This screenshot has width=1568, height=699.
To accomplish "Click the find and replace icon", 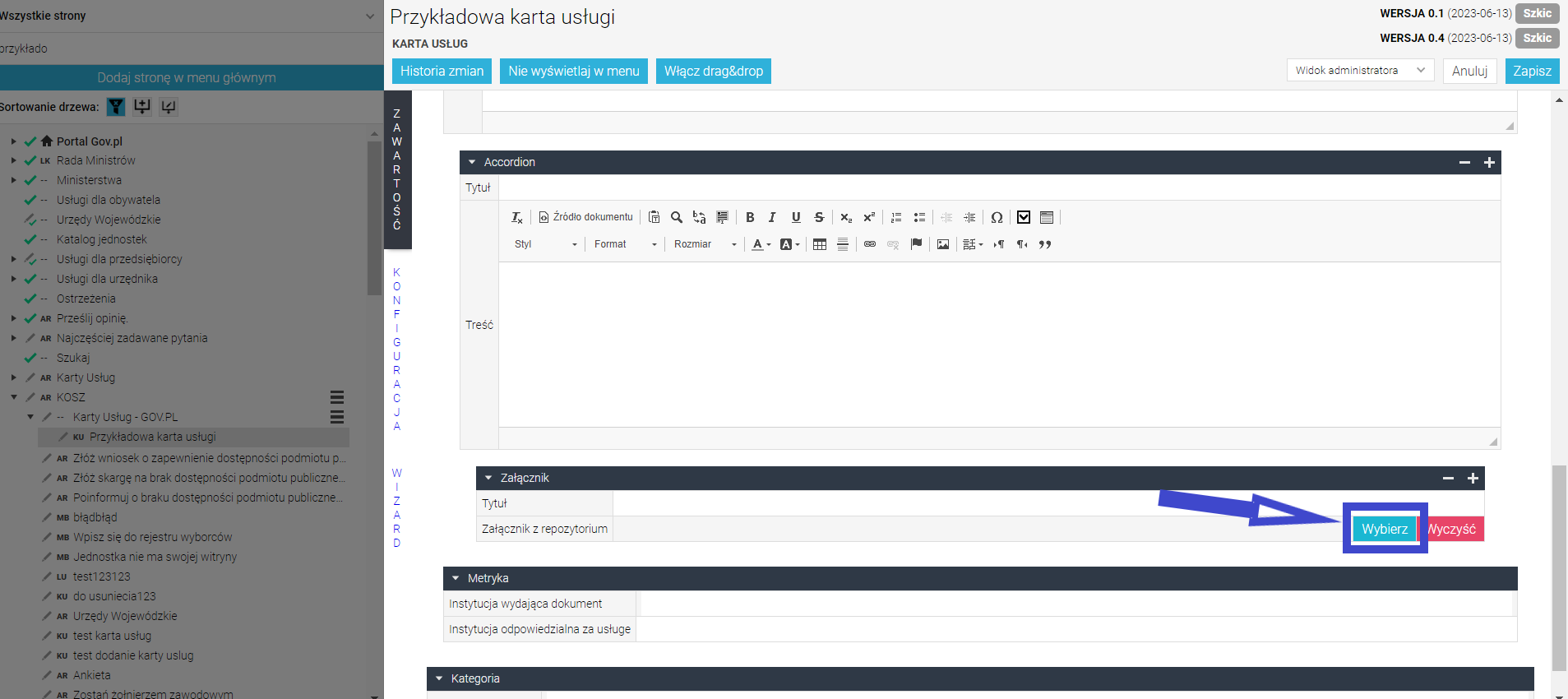I will tap(700, 217).
